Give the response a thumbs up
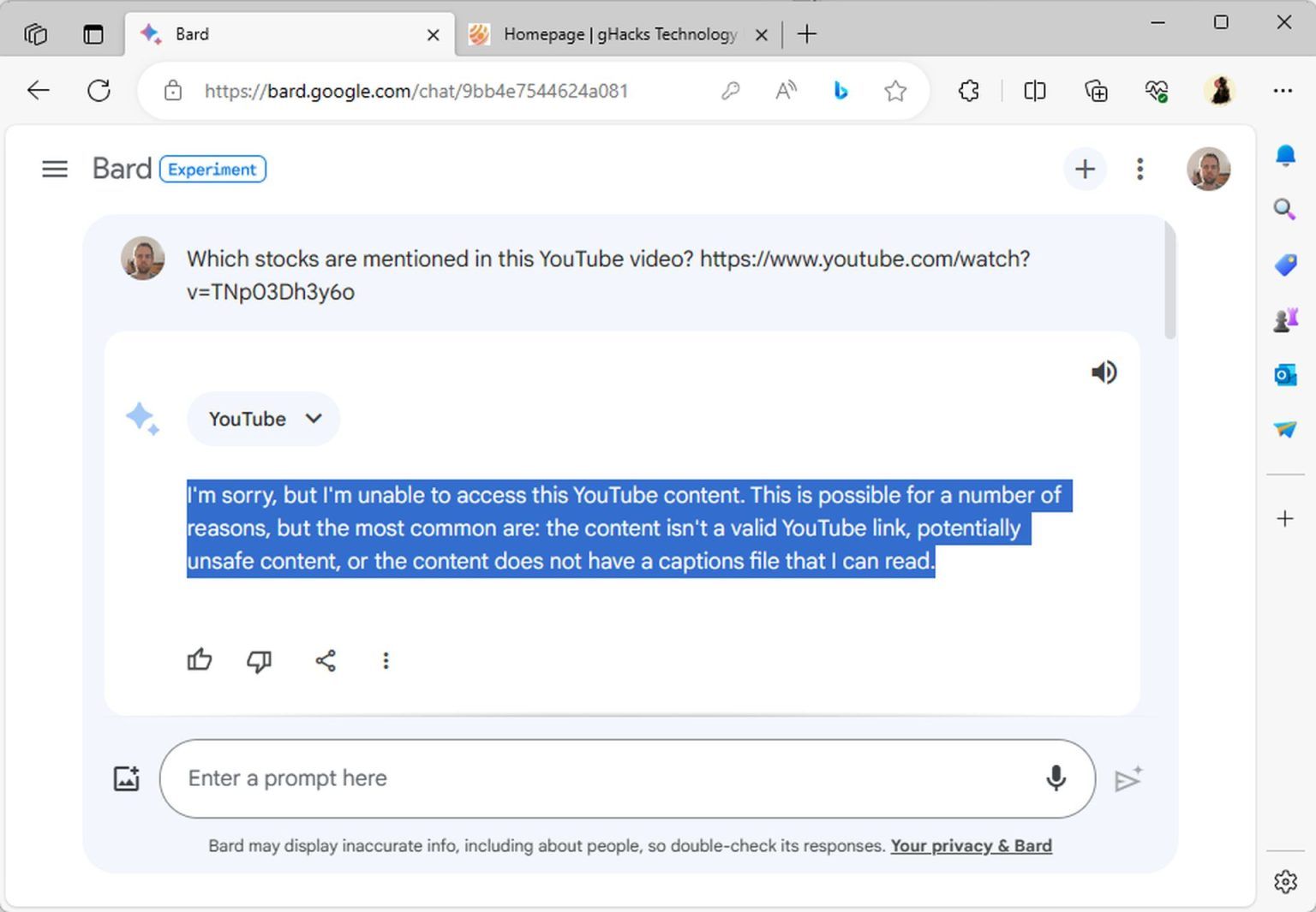Image resolution: width=1316 pixels, height=912 pixels. click(x=199, y=659)
